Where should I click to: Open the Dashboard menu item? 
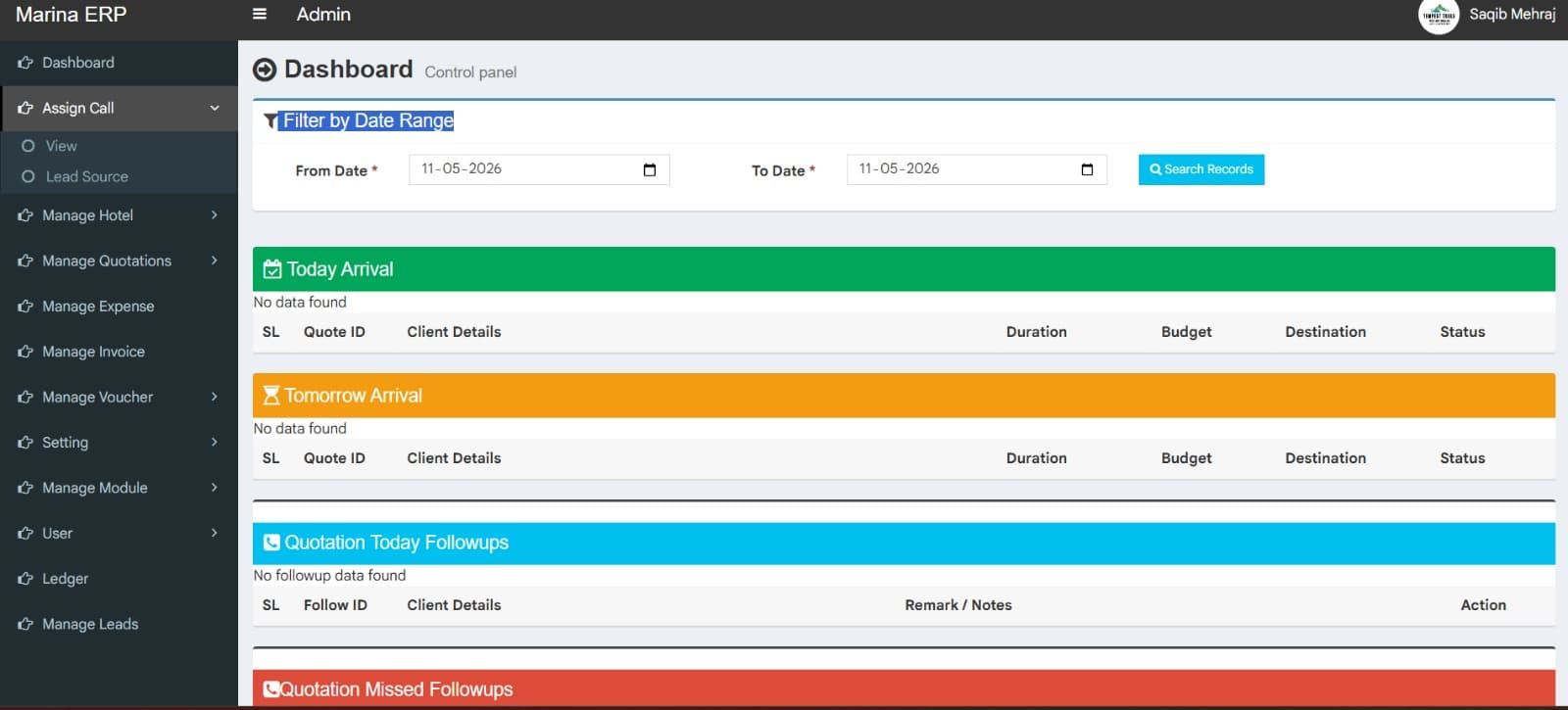(119, 63)
